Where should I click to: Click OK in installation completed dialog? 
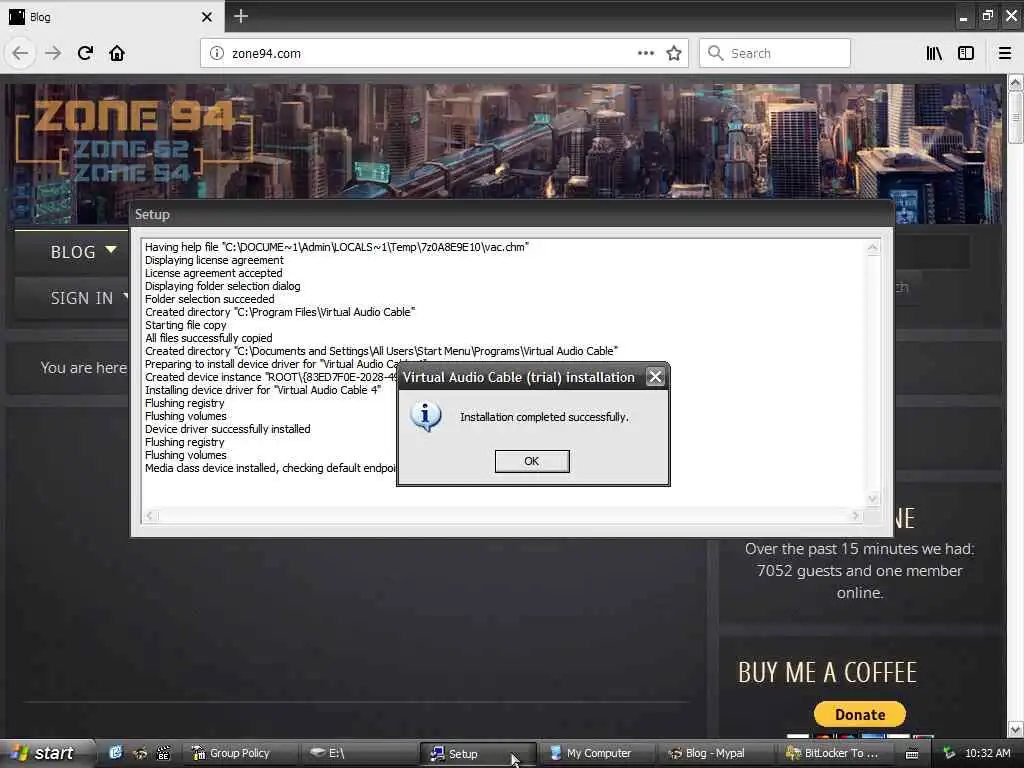532,461
